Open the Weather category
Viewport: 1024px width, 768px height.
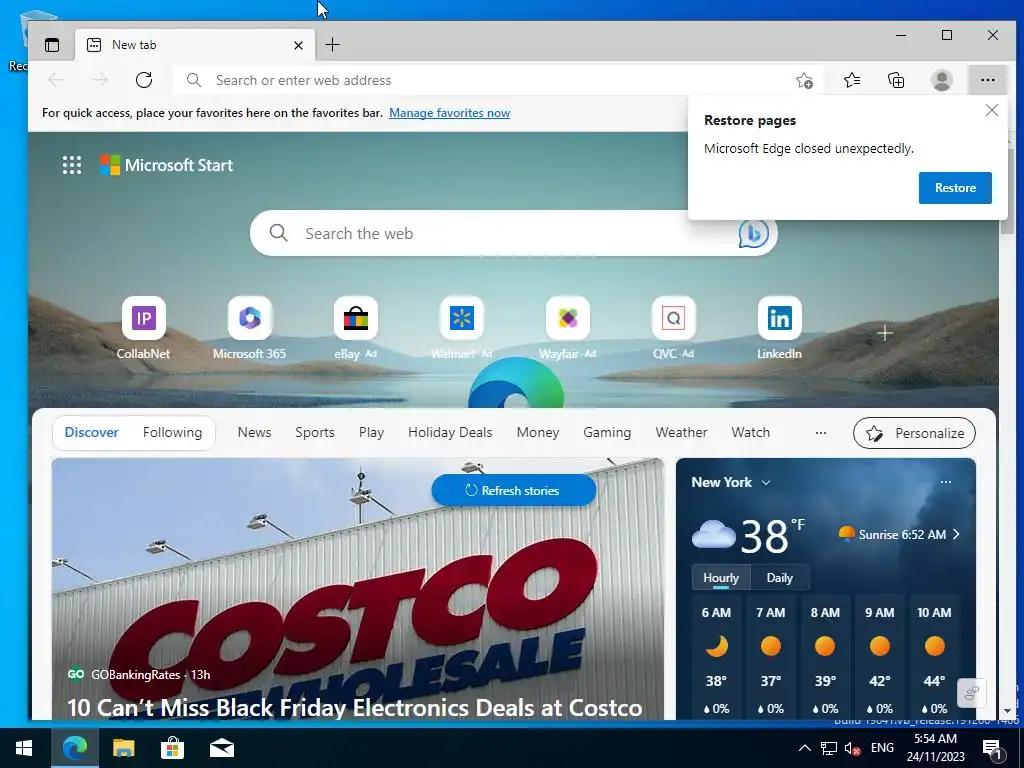(681, 432)
